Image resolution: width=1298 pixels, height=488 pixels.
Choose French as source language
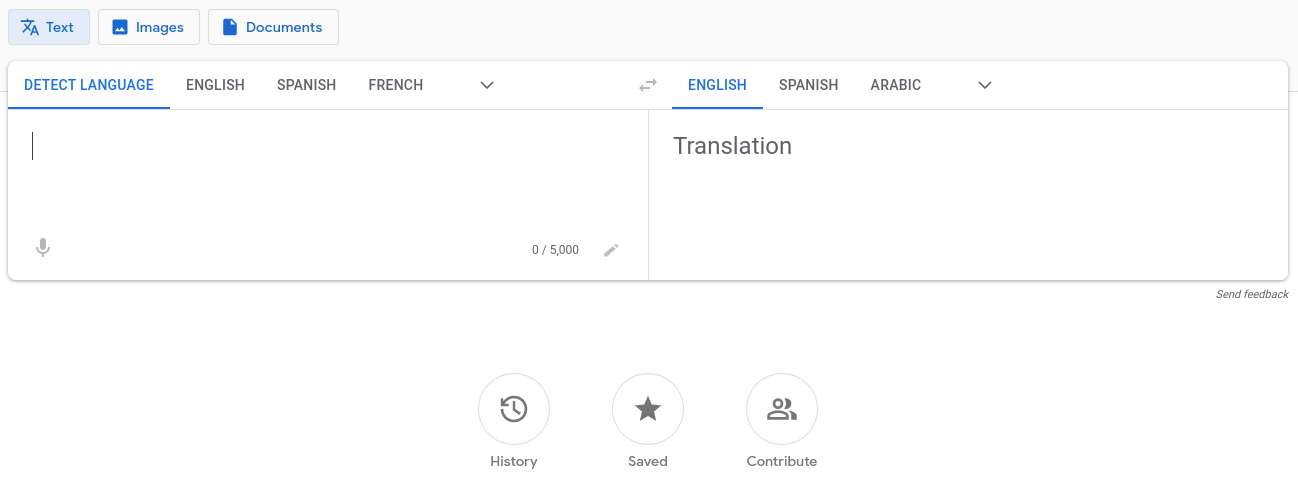tap(396, 85)
